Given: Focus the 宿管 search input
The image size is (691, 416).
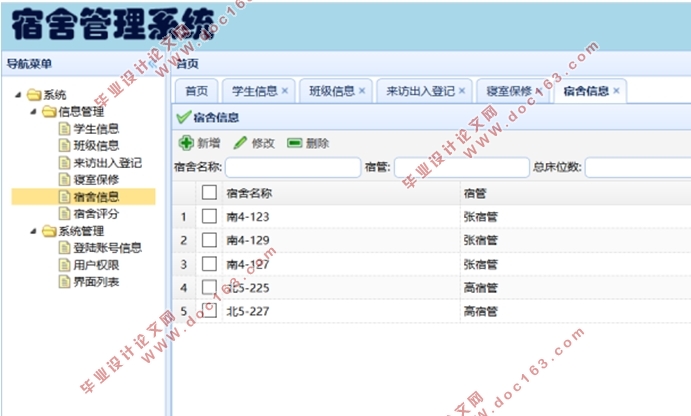Looking at the screenshot, I should pyautogui.click(x=462, y=167).
